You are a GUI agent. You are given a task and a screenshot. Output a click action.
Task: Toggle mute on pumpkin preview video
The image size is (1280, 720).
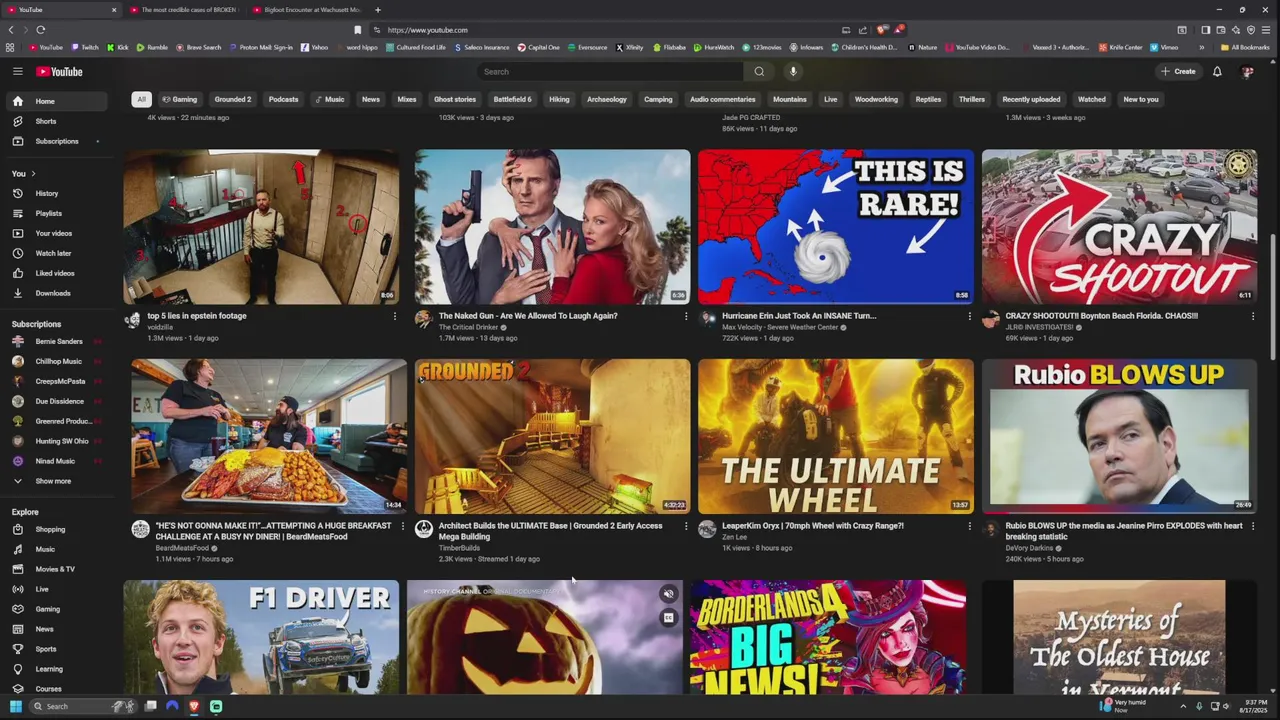pyautogui.click(x=669, y=594)
